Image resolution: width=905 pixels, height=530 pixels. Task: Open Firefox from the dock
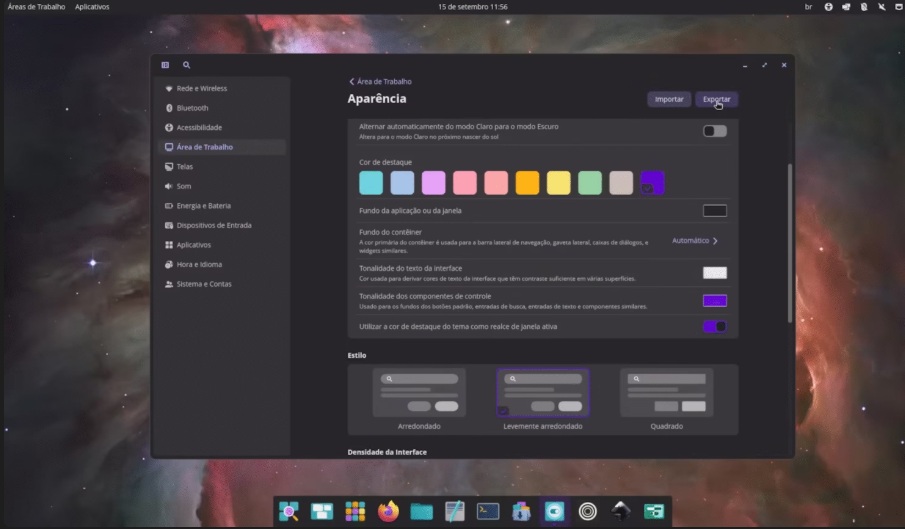click(388, 512)
